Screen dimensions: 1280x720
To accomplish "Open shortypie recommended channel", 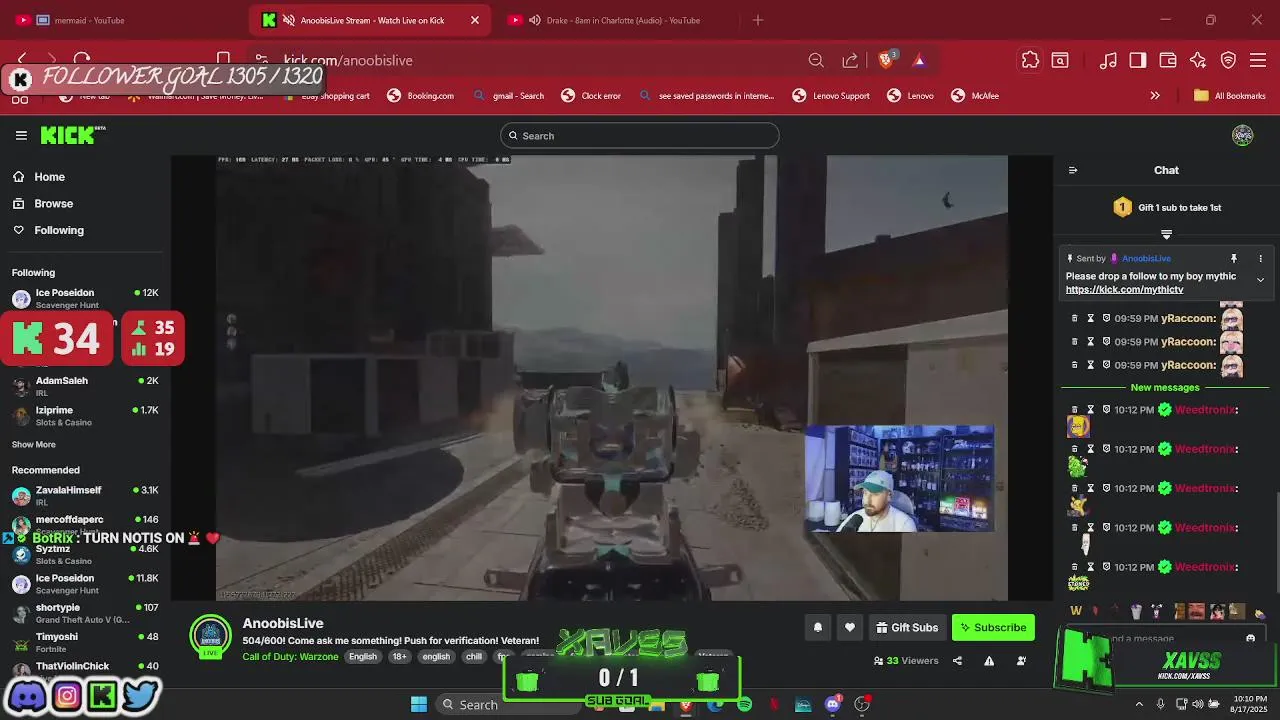I will point(85,613).
